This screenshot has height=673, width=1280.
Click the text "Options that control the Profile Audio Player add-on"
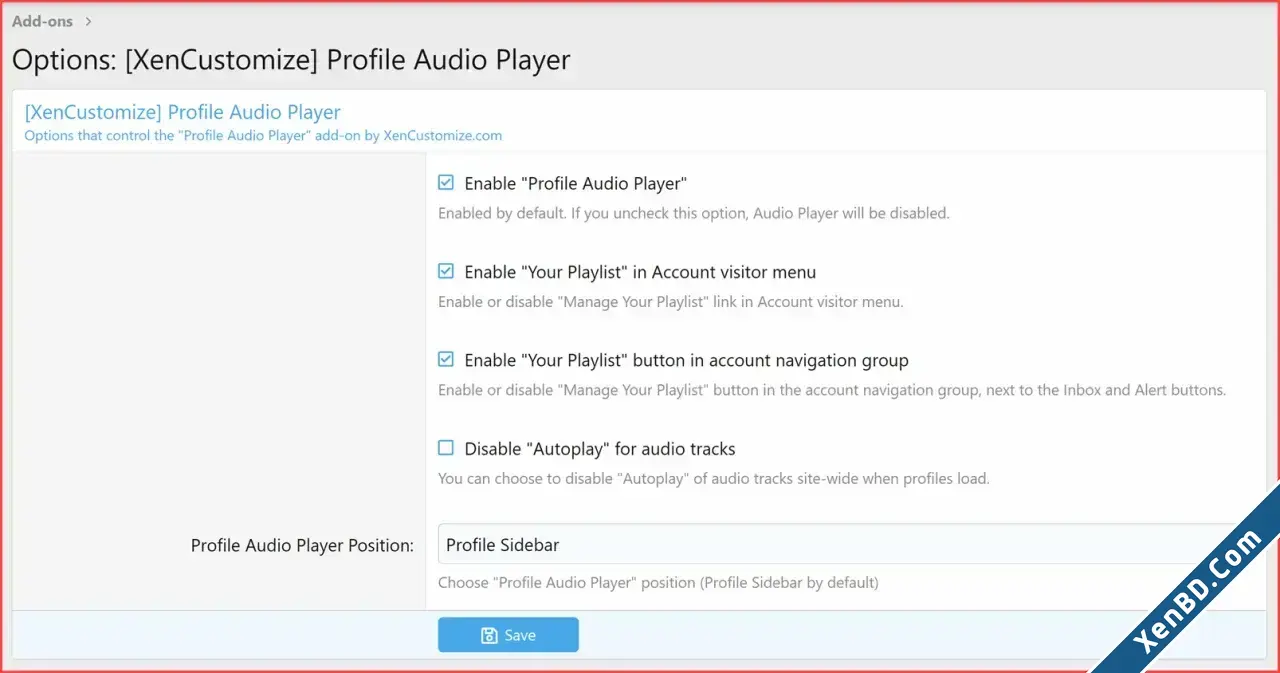pyautogui.click(x=263, y=135)
